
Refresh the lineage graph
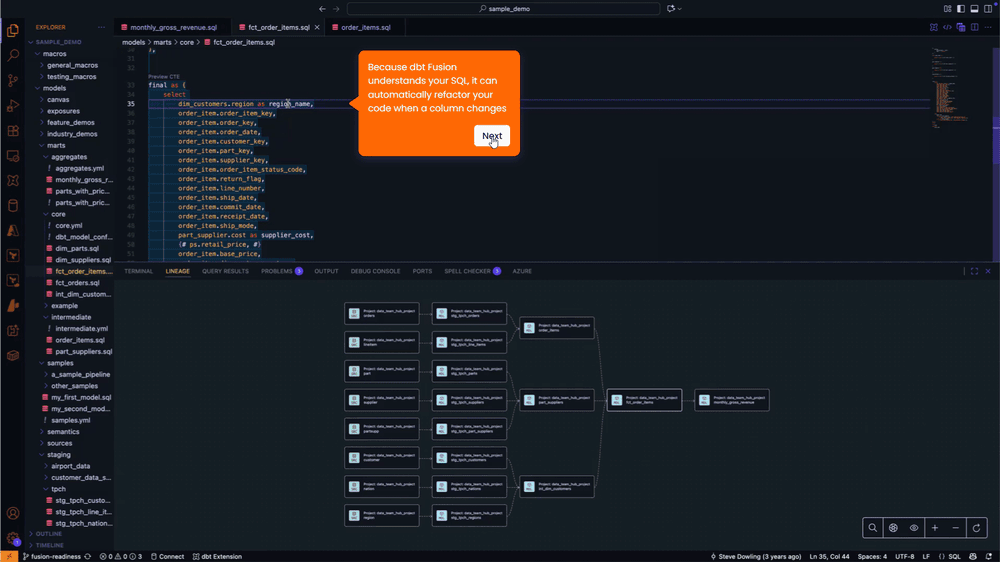click(977, 527)
